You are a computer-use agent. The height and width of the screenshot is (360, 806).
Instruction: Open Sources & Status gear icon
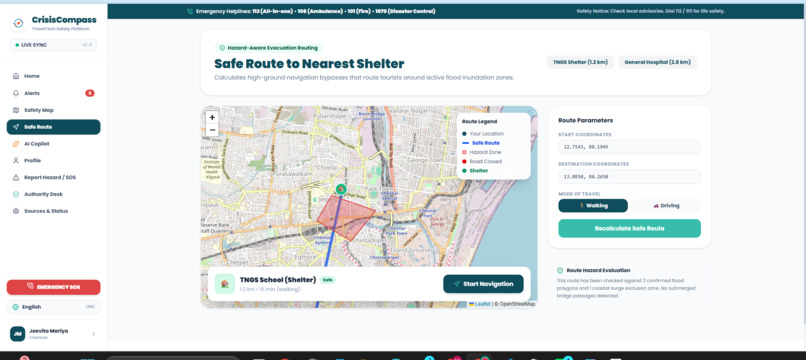pos(15,211)
